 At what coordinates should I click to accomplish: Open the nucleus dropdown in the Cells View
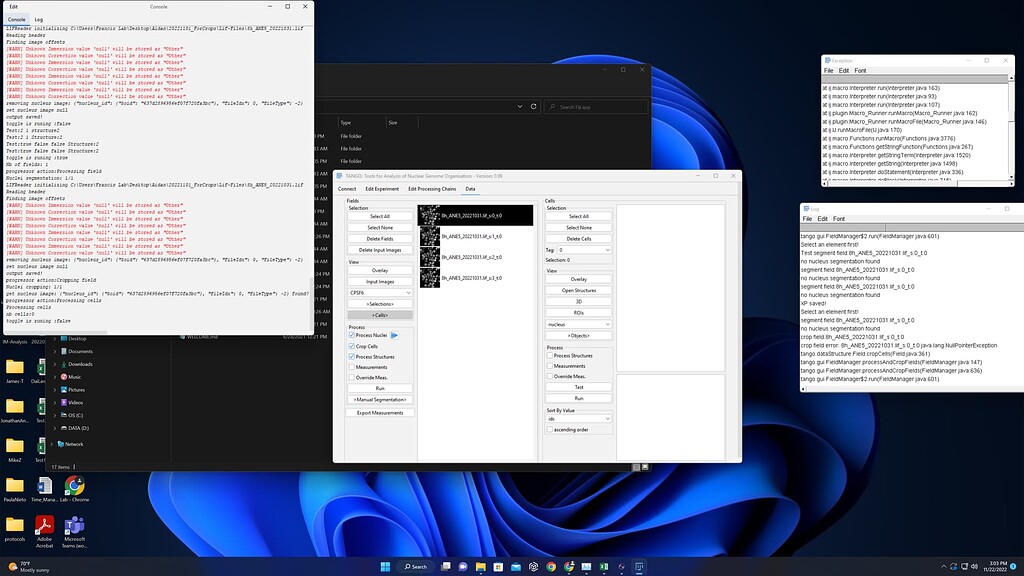[x=579, y=324]
